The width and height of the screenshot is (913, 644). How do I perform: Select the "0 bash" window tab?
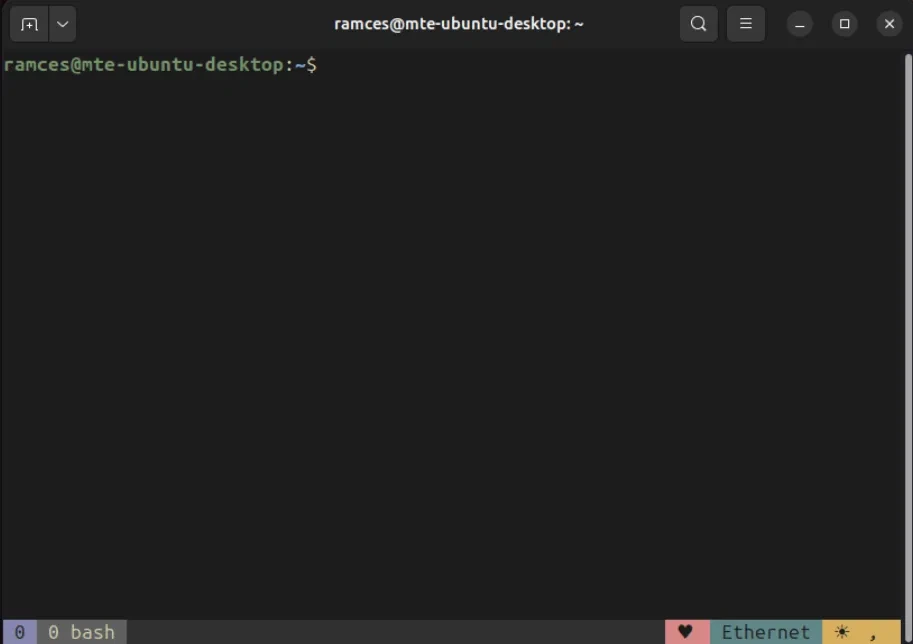(x=82, y=632)
